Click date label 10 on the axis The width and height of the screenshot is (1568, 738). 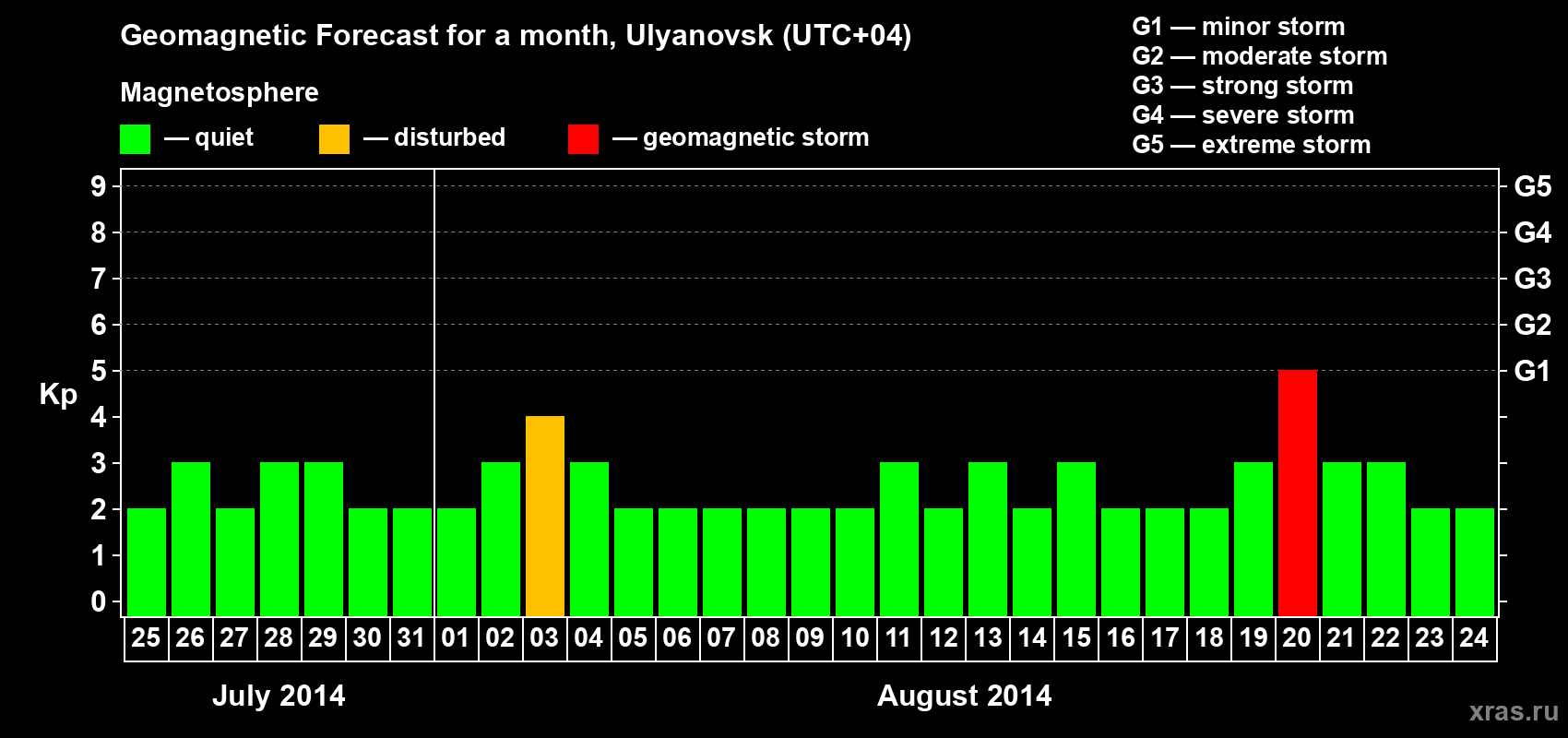(x=854, y=637)
